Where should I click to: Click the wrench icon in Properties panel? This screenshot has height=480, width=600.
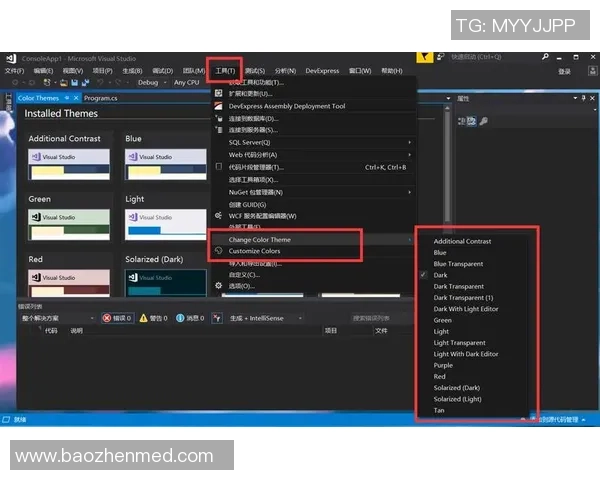[x=483, y=120]
